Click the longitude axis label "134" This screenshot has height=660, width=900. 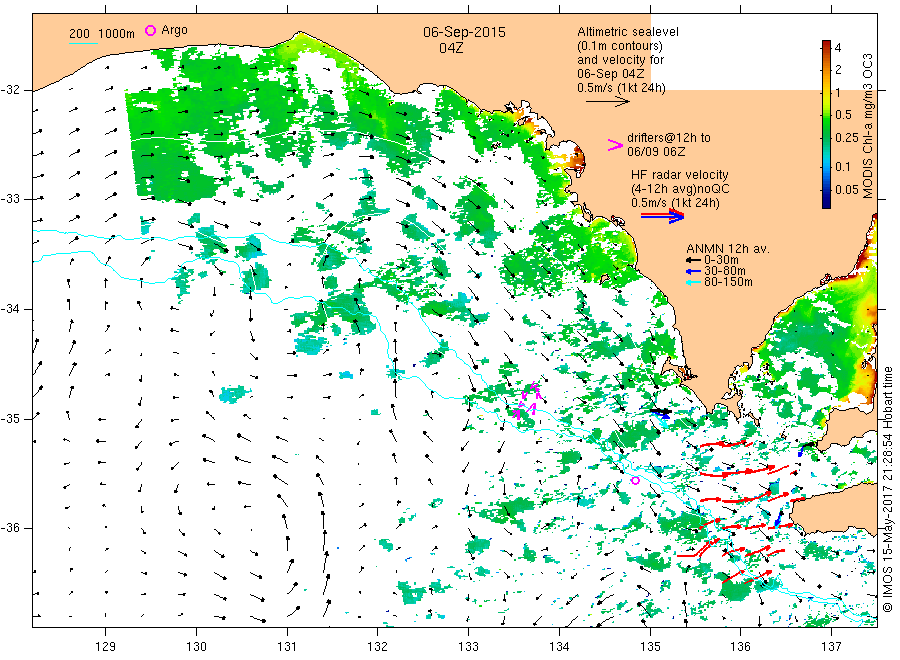point(559,647)
